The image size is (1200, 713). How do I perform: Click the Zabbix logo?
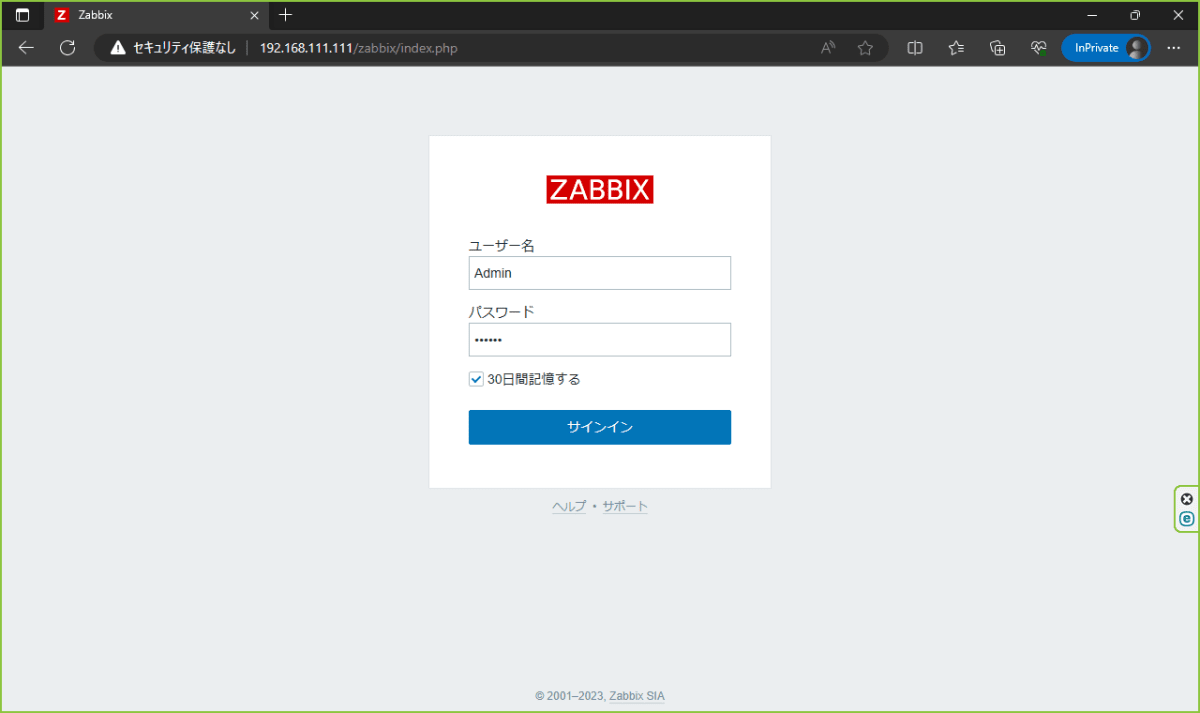599,189
